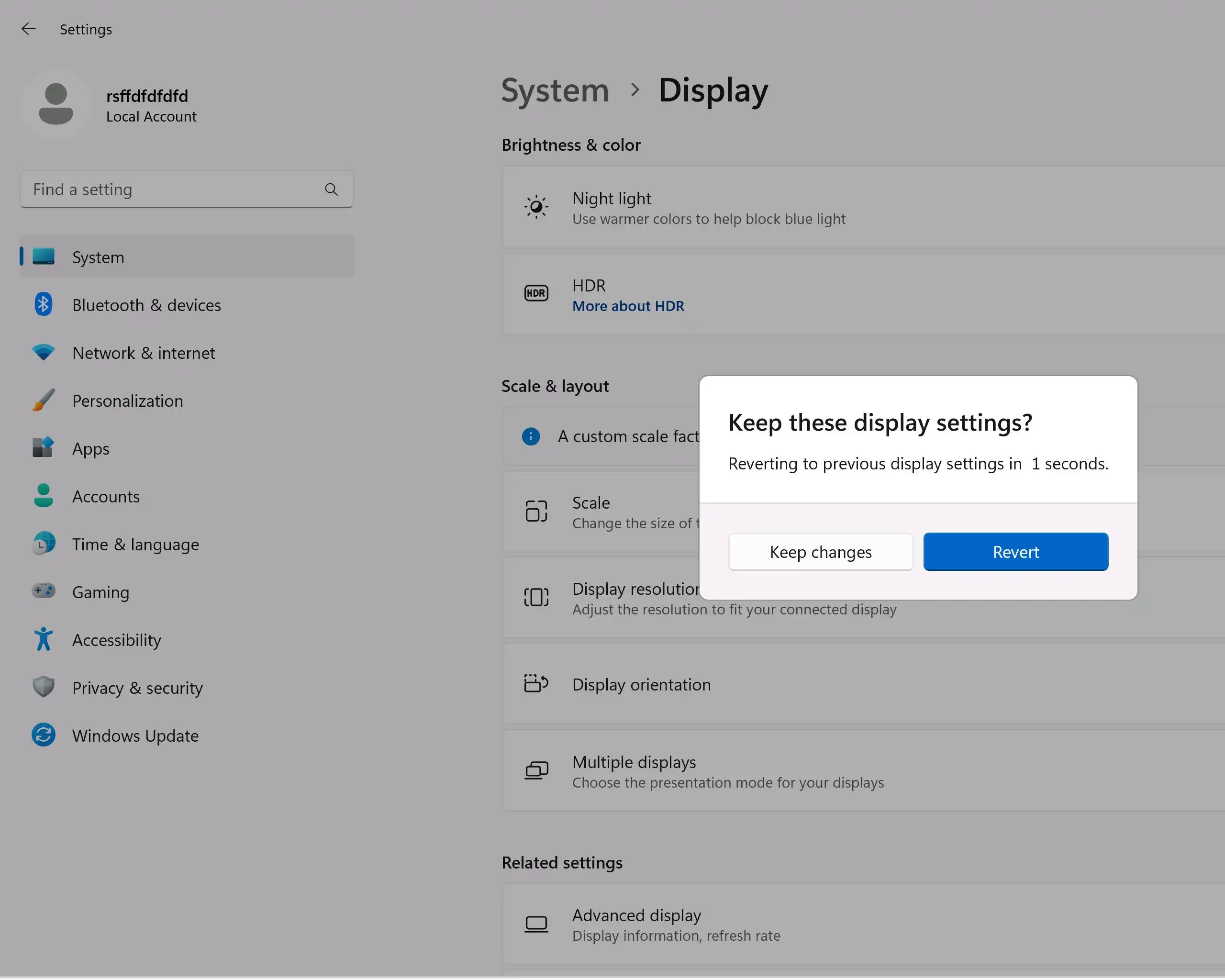The image size is (1225, 980).
Task: Click System in the breadcrumb header
Action: [555, 90]
